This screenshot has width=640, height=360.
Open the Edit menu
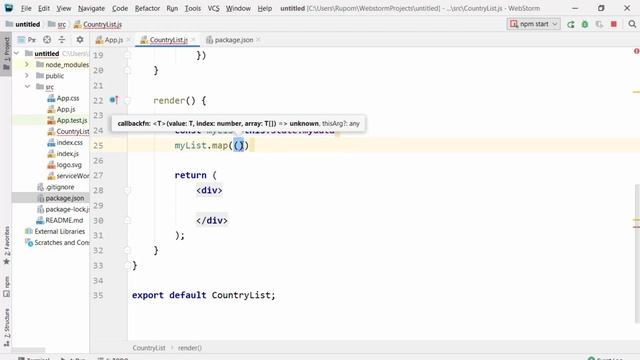coord(44,8)
